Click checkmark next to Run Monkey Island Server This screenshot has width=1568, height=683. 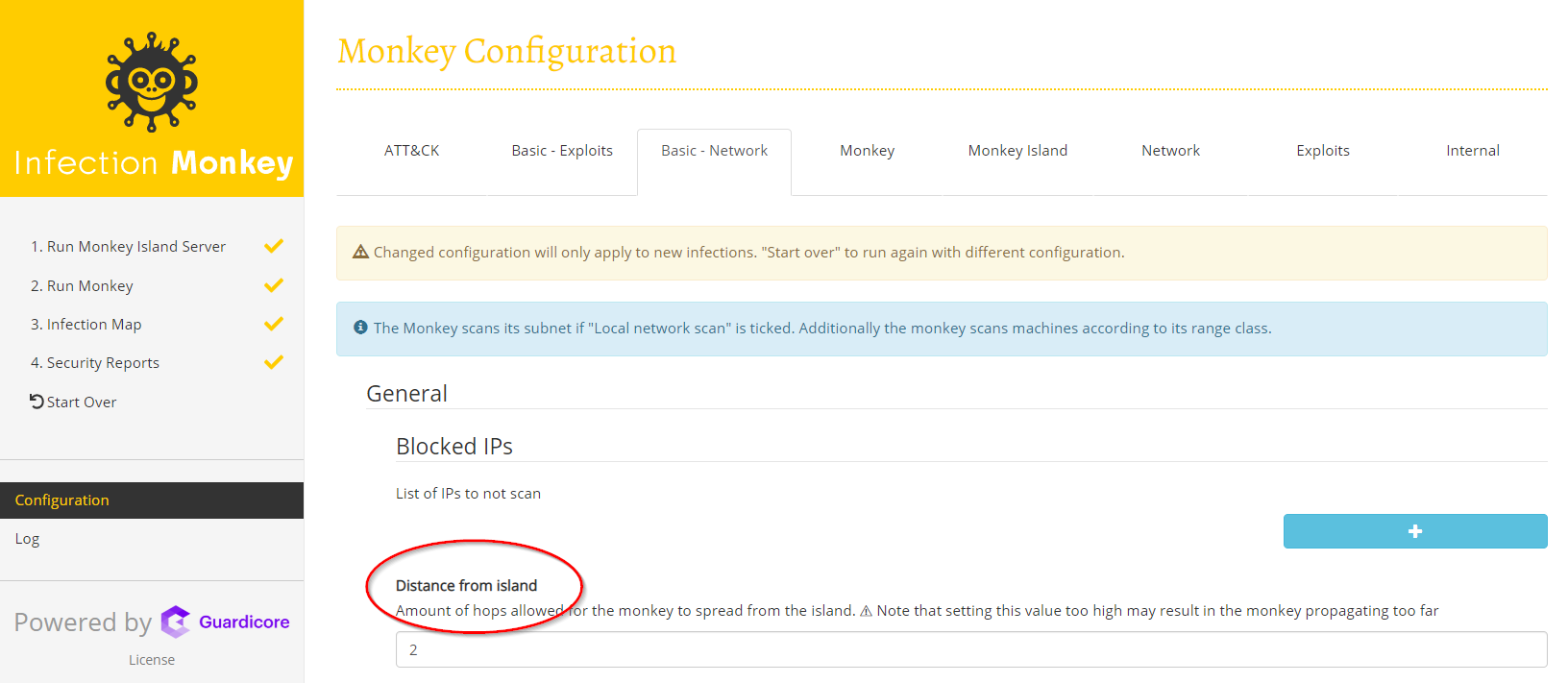[274, 246]
